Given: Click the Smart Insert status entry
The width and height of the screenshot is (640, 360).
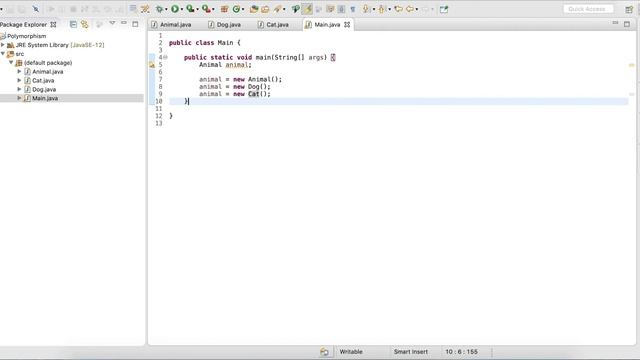Looking at the screenshot, I should [411, 351].
